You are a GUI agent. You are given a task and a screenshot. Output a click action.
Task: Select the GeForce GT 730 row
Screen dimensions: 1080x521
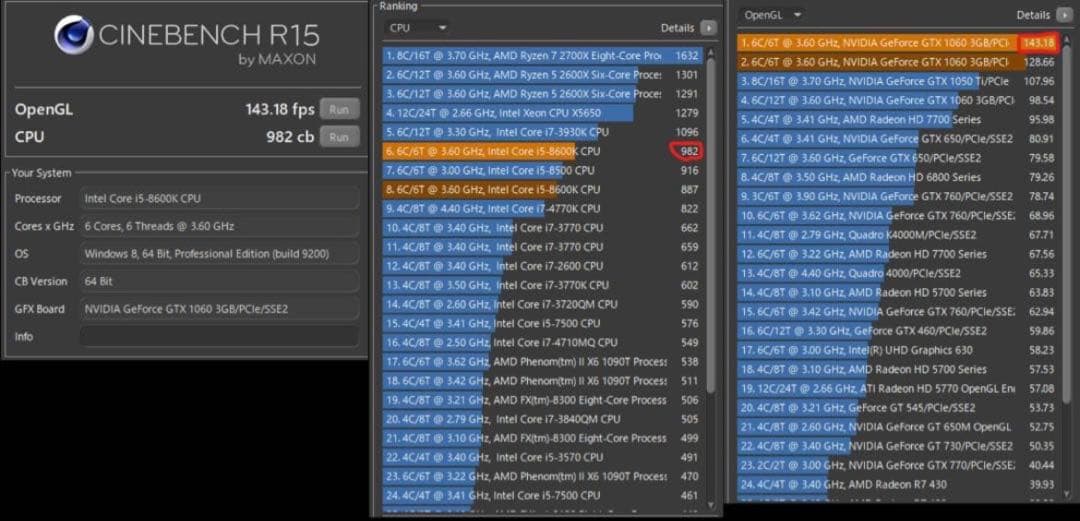point(897,447)
